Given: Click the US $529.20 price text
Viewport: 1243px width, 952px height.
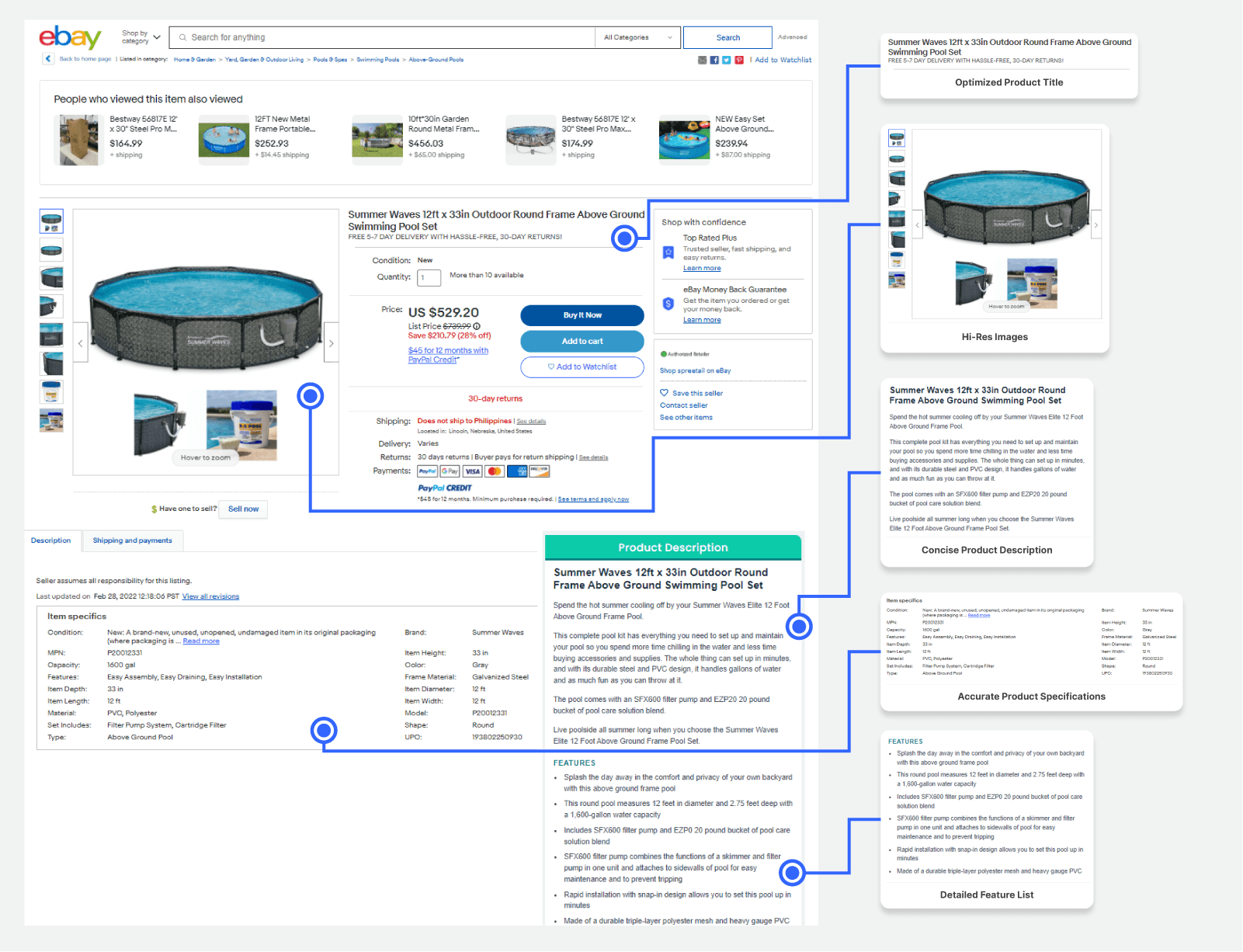Looking at the screenshot, I should click(443, 312).
